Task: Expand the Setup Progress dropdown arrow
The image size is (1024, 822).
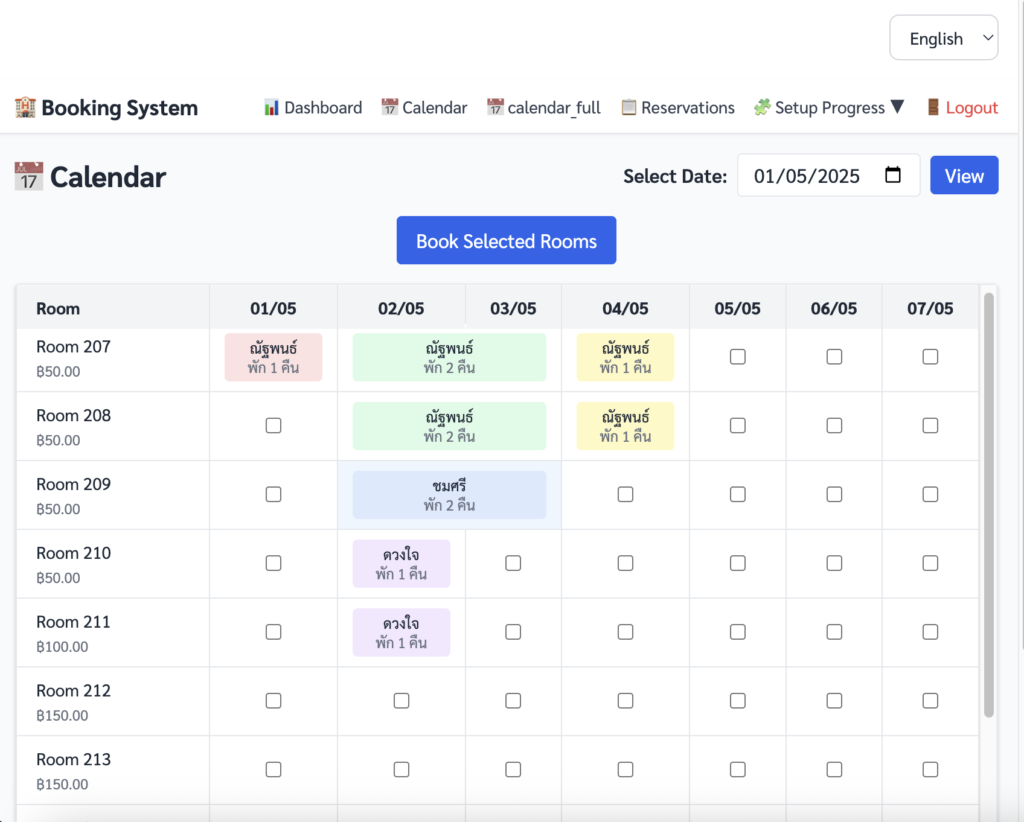Action: (898, 106)
